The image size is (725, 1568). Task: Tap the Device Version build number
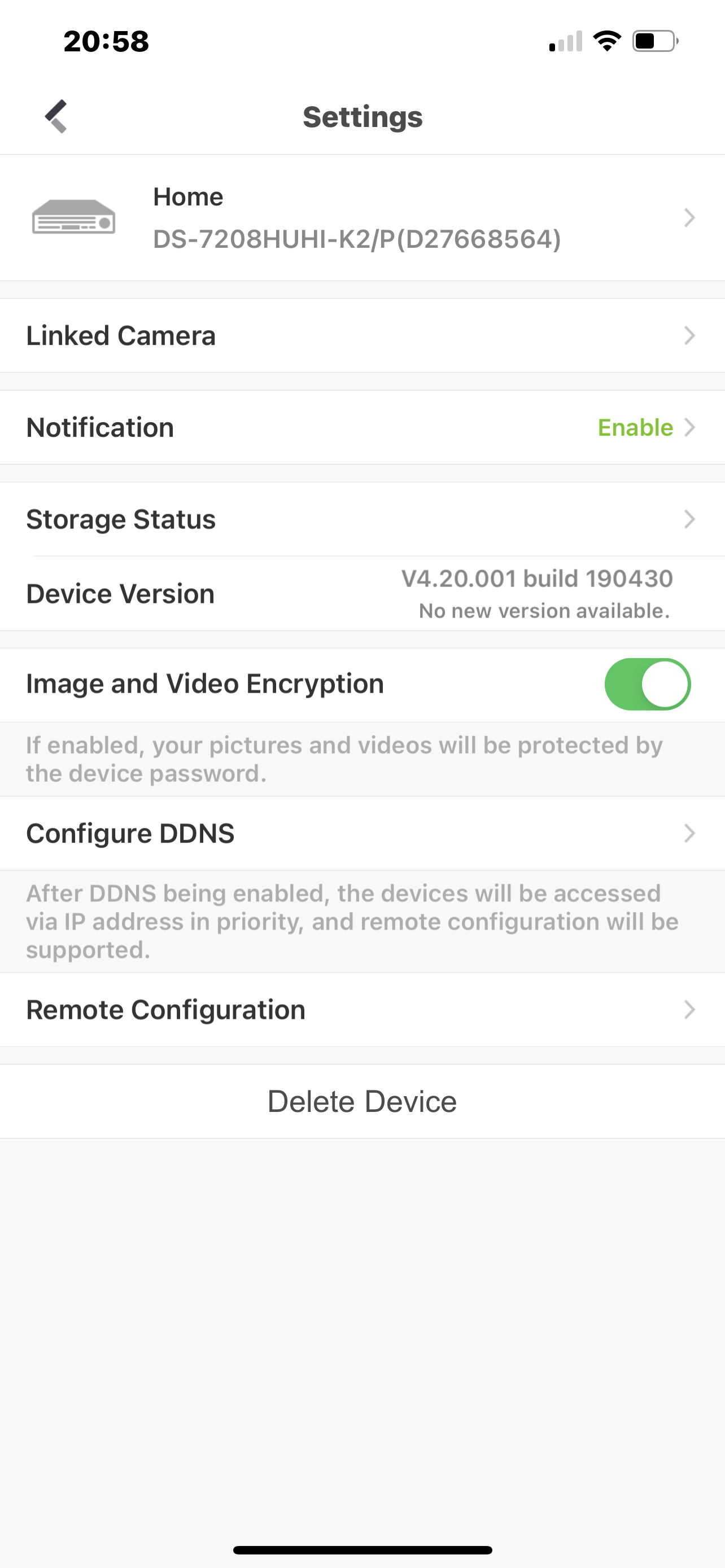pyautogui.click(x=537, y=578)
